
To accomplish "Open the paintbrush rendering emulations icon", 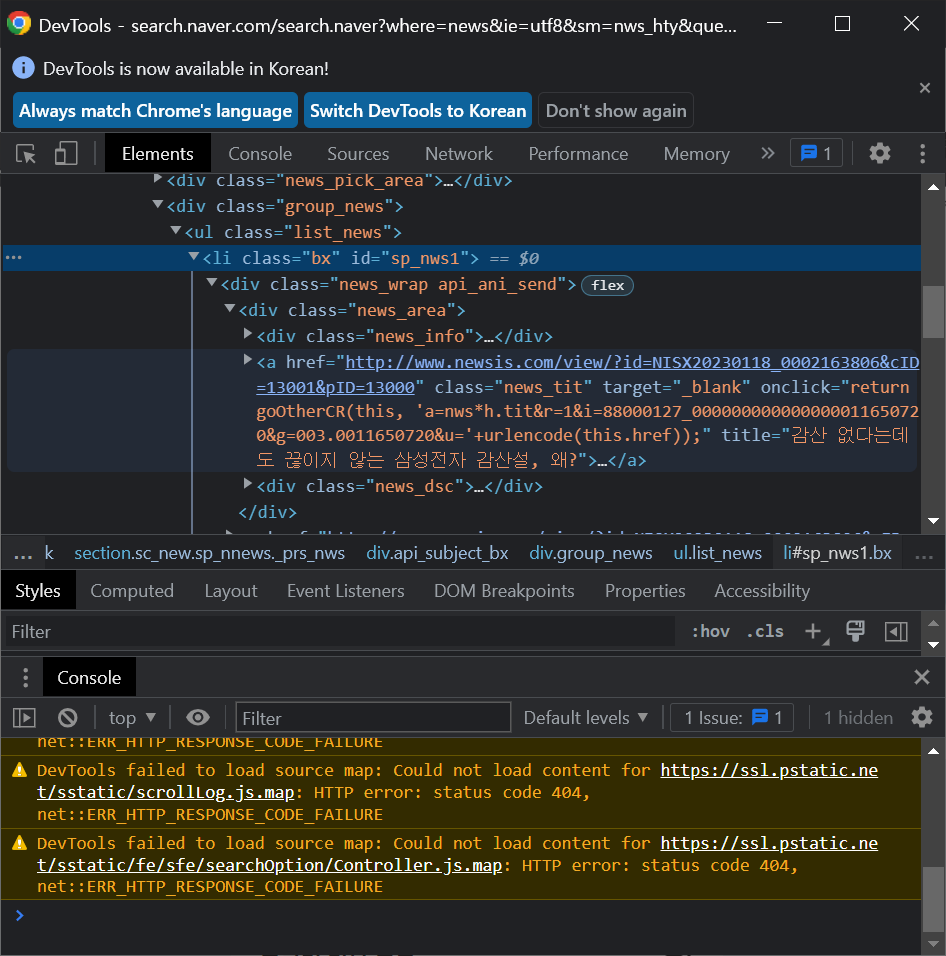I will 855,632.
